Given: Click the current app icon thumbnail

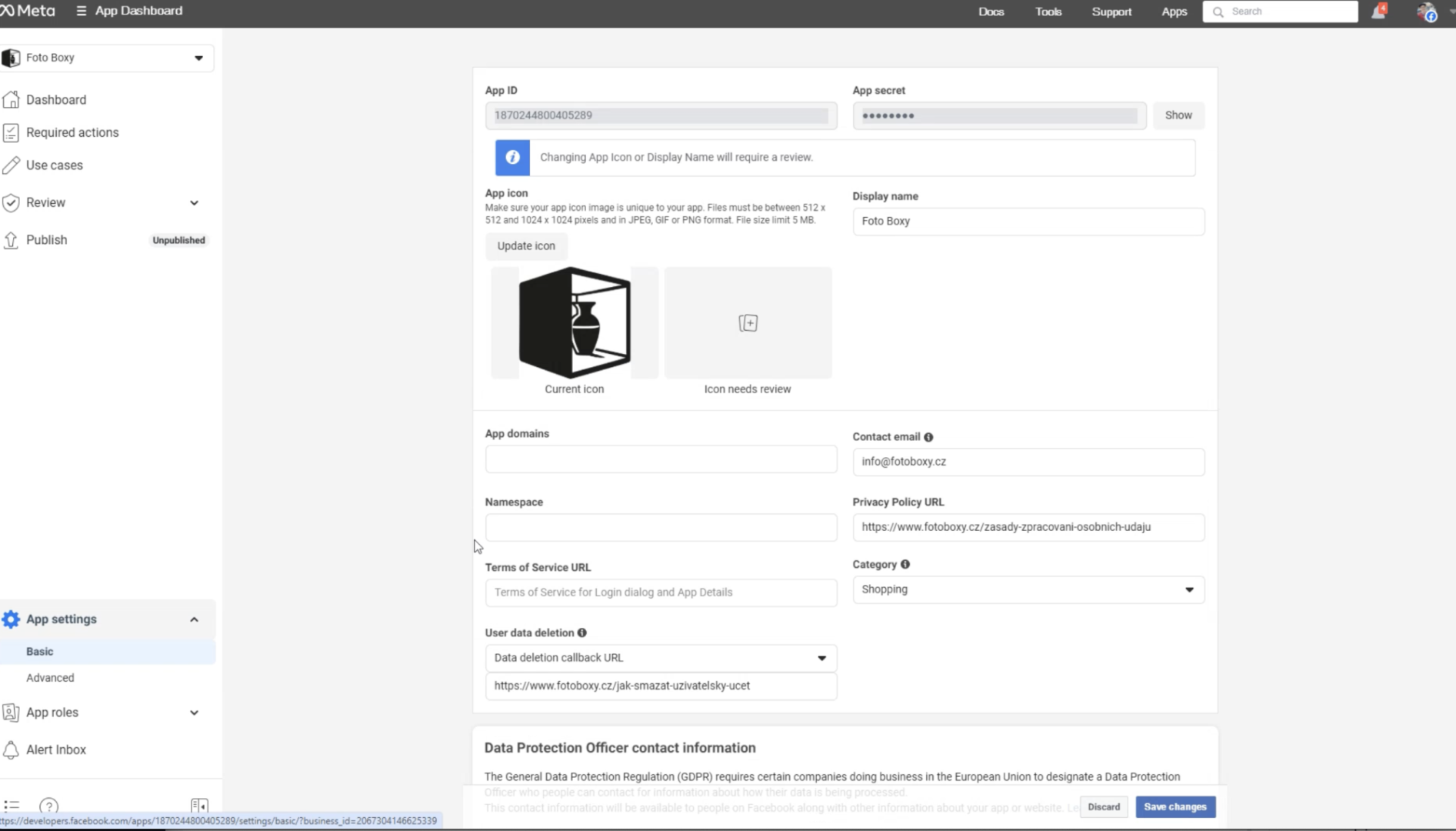Looking at the screenshot, I should [575, 322].
